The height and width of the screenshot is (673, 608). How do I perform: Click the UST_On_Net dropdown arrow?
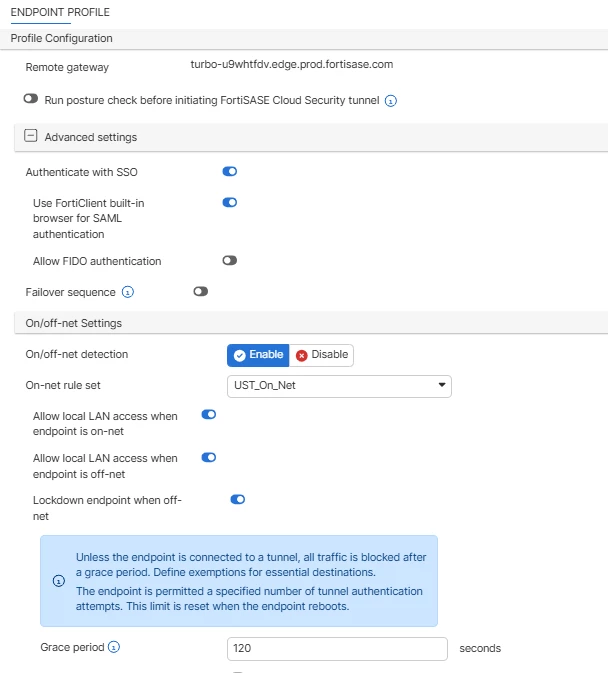(442, 385)
